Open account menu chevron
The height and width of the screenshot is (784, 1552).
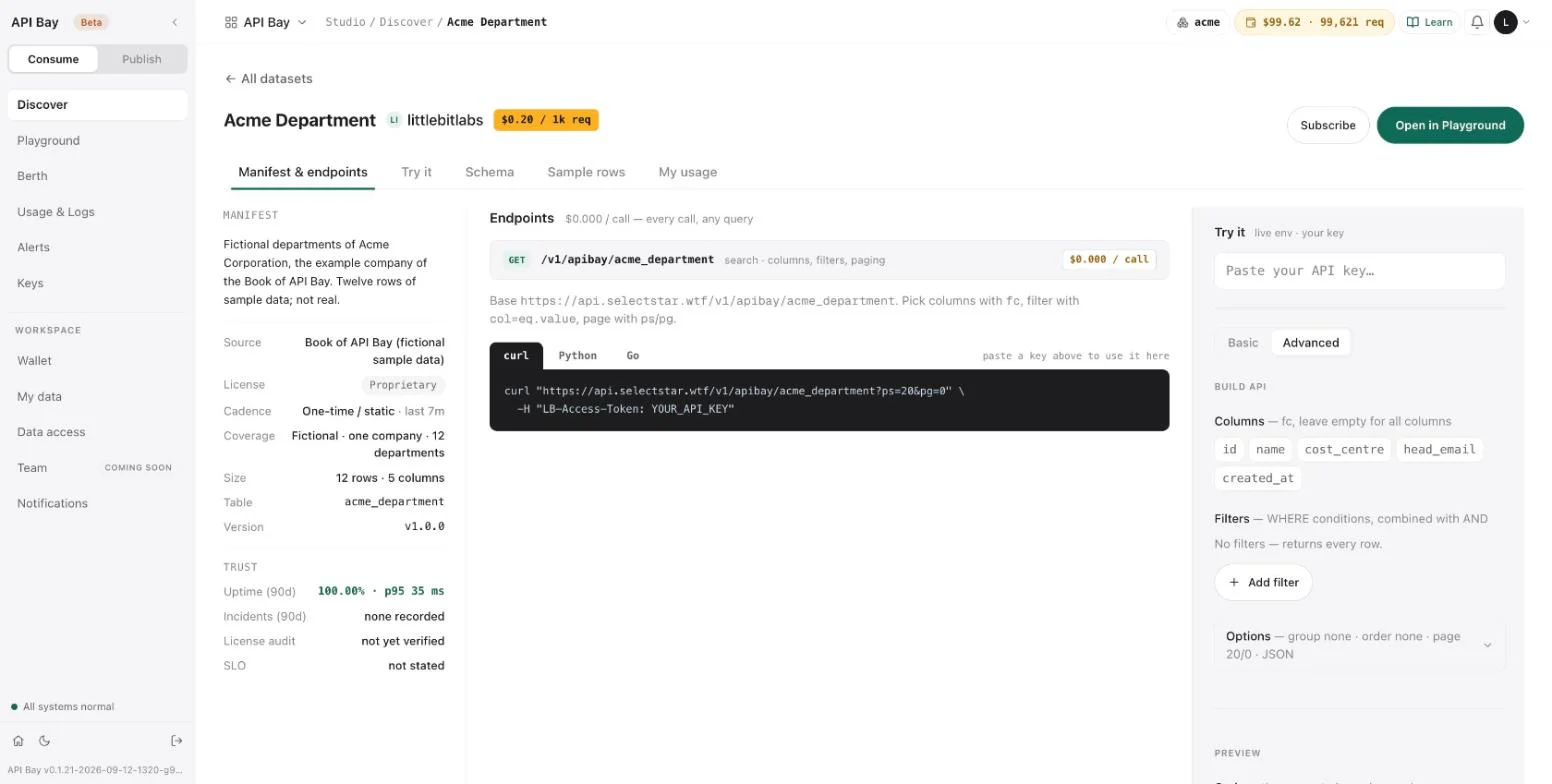tap(1526, 22)
